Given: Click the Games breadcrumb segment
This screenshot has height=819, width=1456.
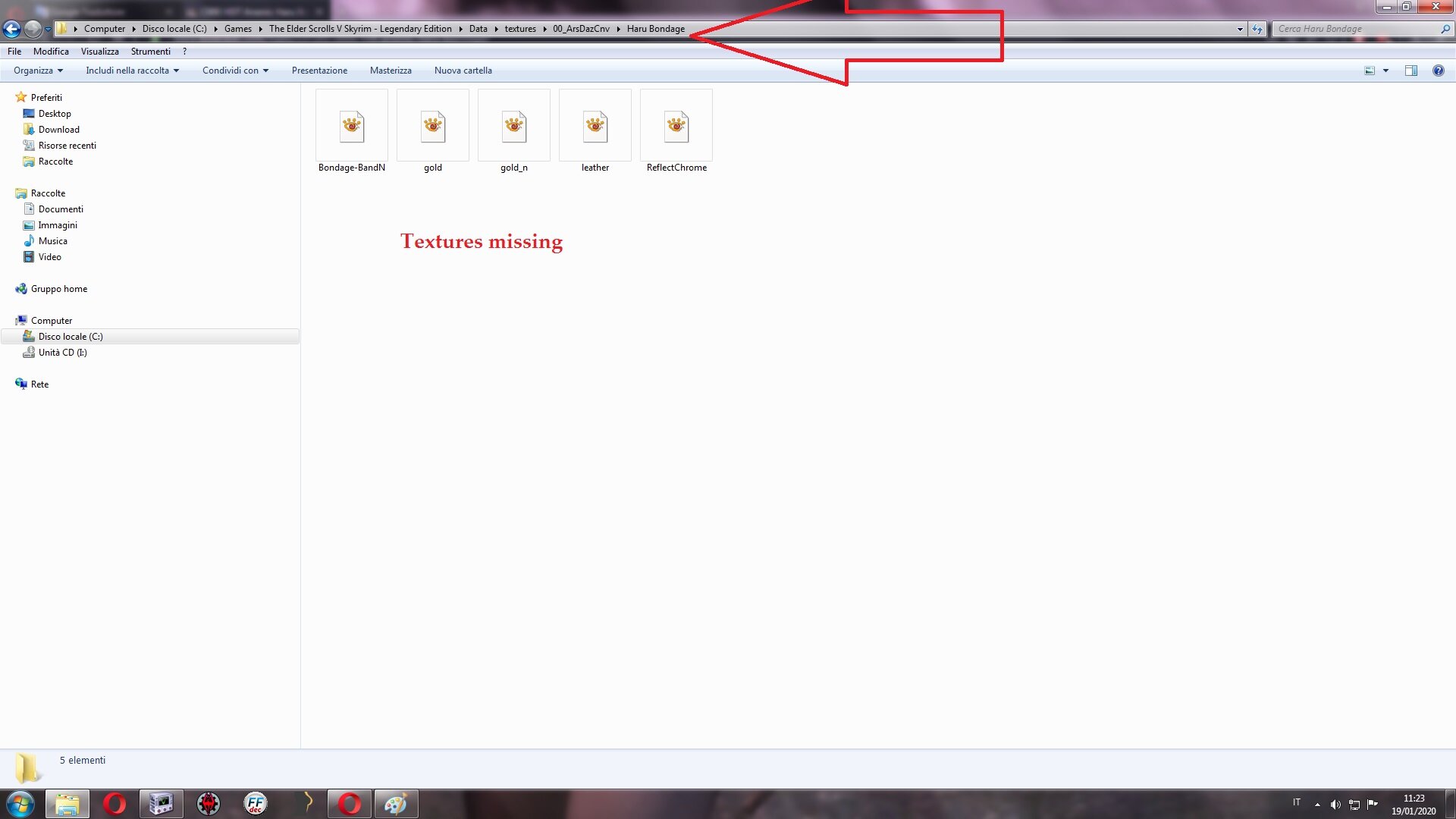Looking at the screenshot, I should click(x=237, y=29).
